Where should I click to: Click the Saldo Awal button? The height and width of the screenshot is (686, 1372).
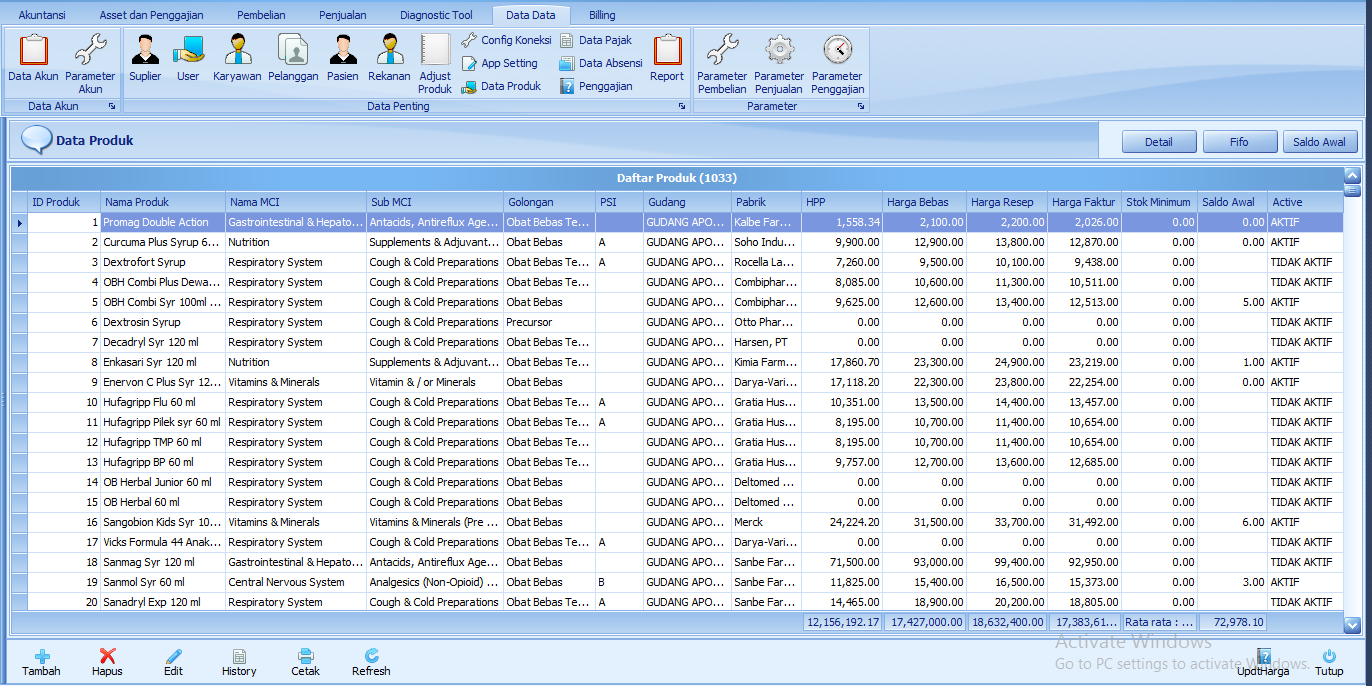point(1319,142)
